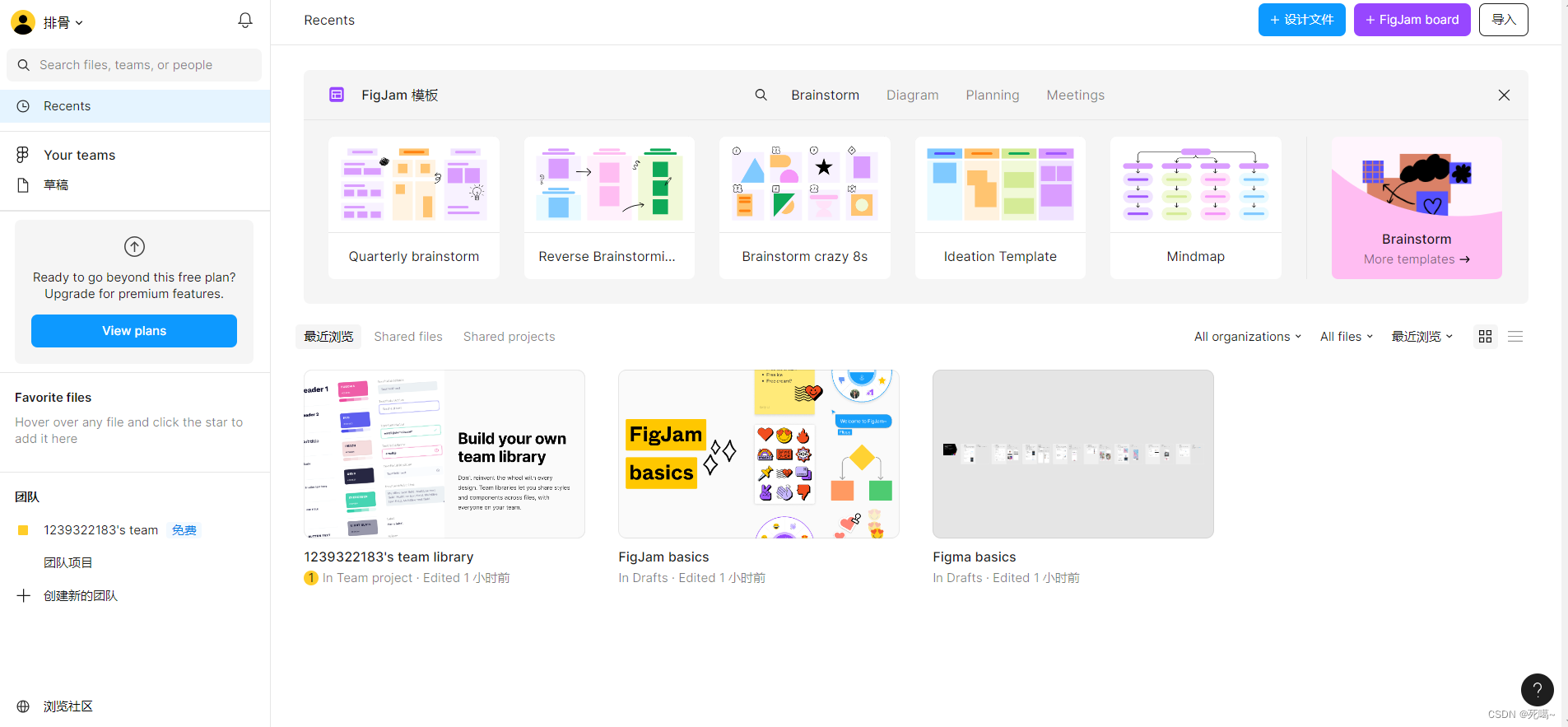1568x727 pixels.
Task: Open the Brainstorm crazy 8s template
Action: [x=805, y=207]
